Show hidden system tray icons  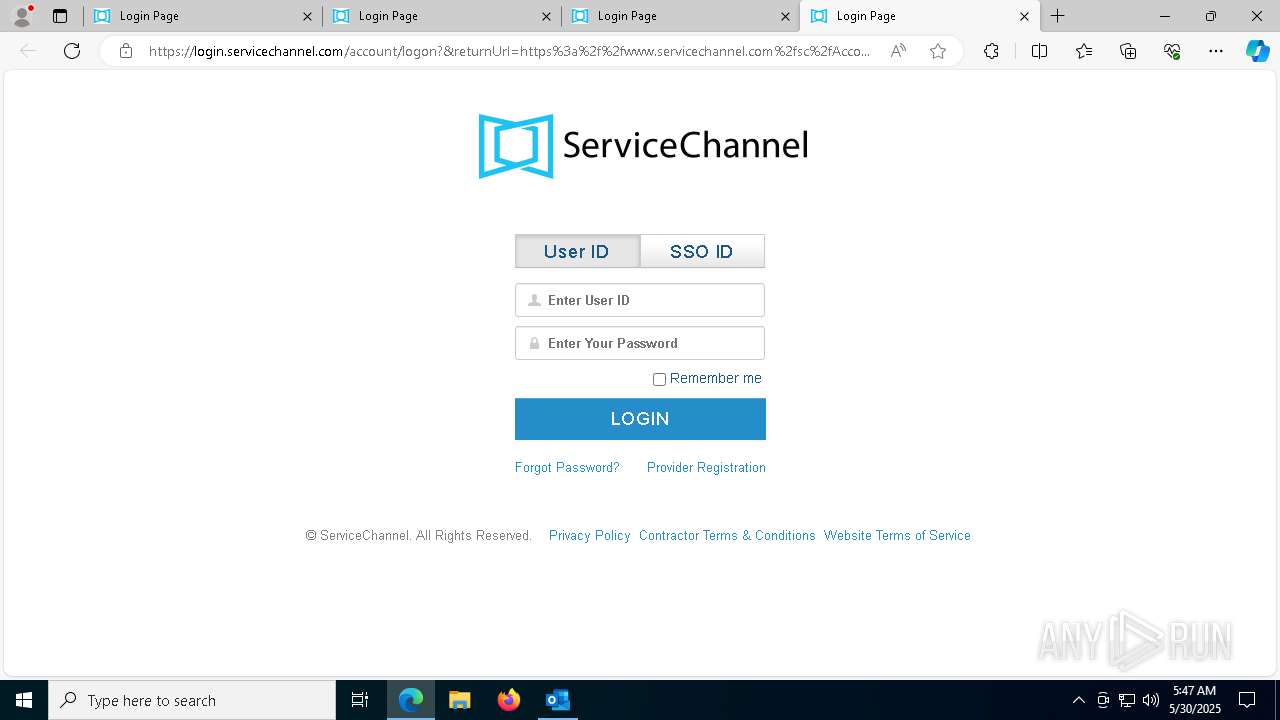[x=1078, y=700]
